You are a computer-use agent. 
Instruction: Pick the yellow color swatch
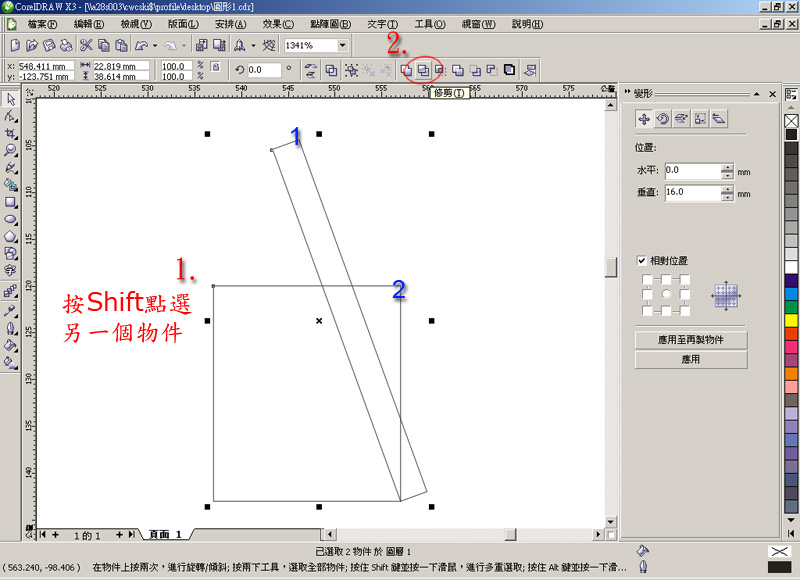coord(791,320)
